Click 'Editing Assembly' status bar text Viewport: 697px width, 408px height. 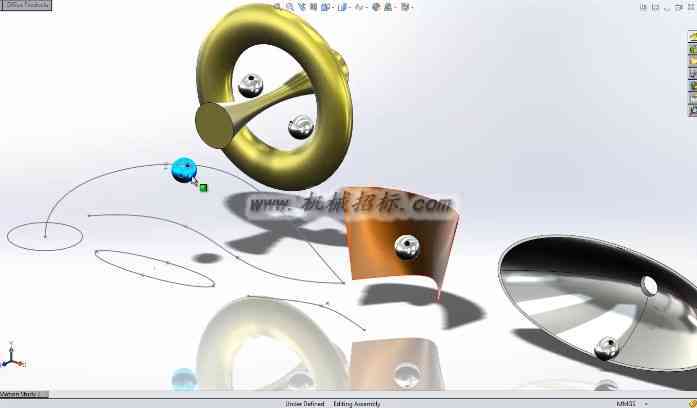pyautogui.click(x=357, y=404)
